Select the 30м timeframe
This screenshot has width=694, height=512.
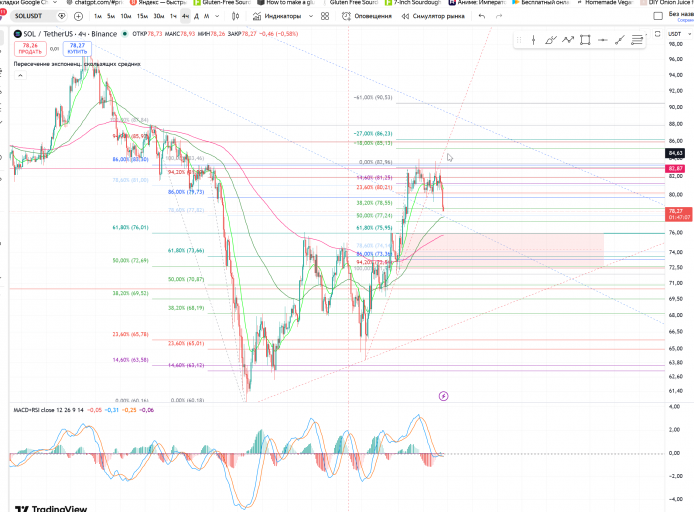pos(159,16)
